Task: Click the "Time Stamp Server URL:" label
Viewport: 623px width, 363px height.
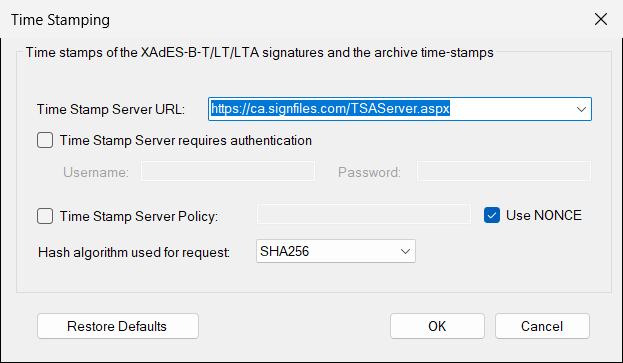Action: (x=111, y=109)
